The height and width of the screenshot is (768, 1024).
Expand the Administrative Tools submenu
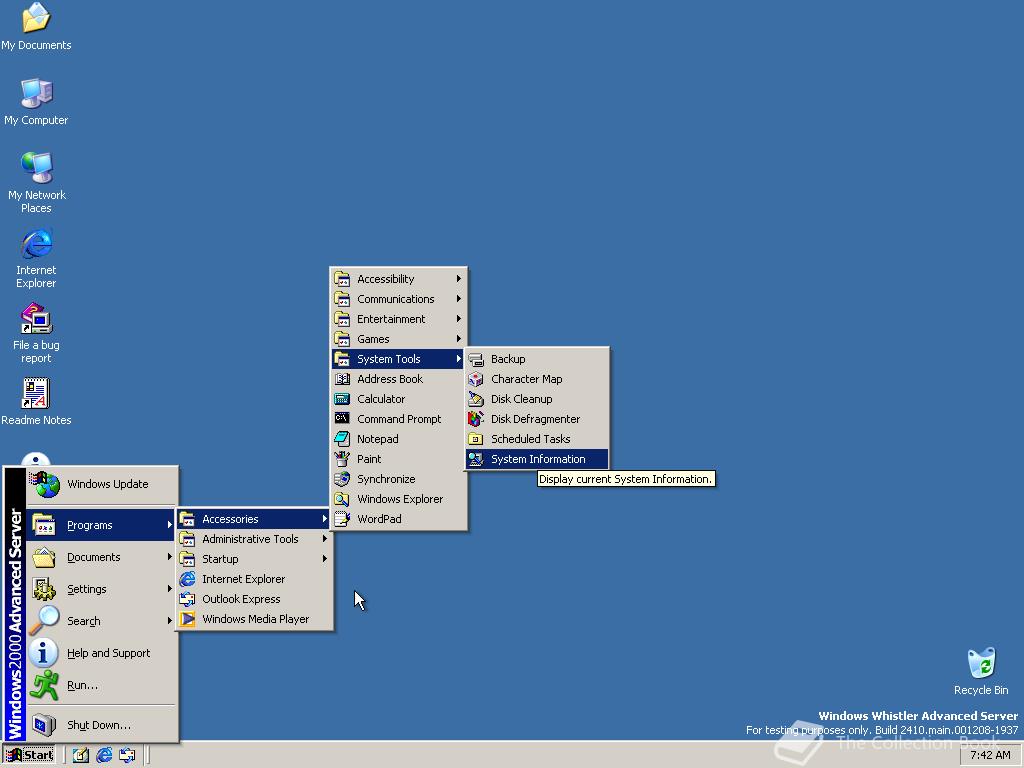tap(254, 539)
